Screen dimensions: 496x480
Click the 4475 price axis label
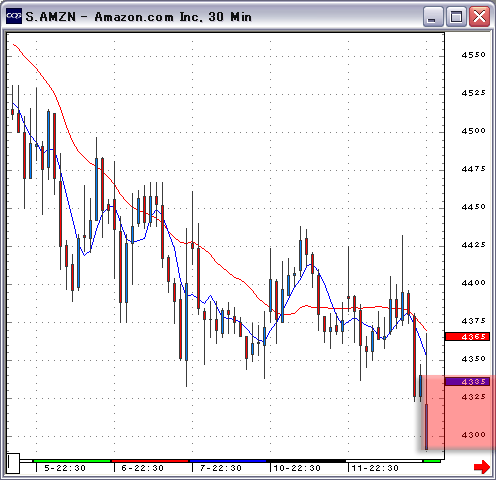coord(473,169)
